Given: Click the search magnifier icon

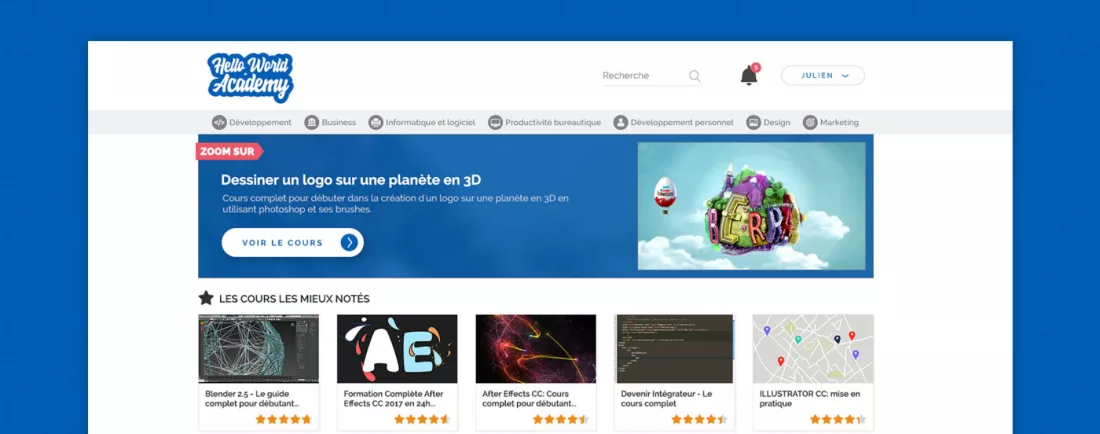Looking at the screenshot, I should [x=695, y=76].
